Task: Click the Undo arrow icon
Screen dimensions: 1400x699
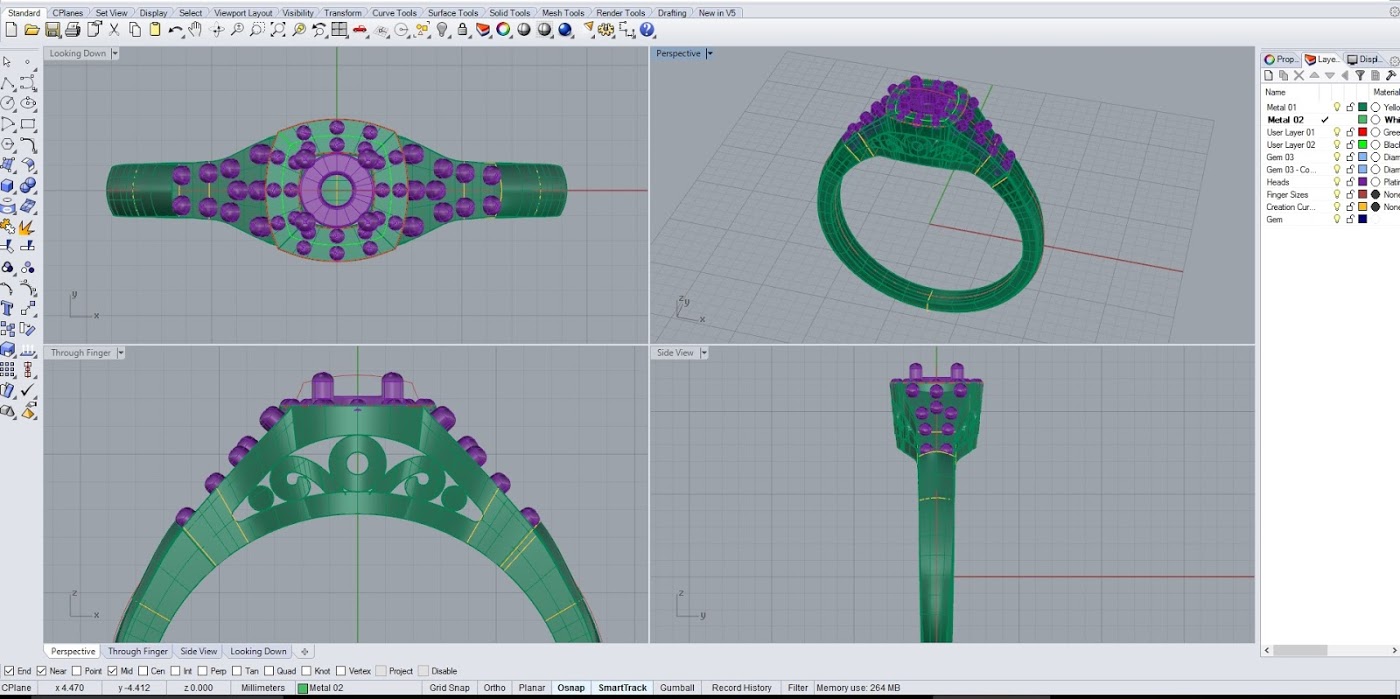Action: click(175, 30)
